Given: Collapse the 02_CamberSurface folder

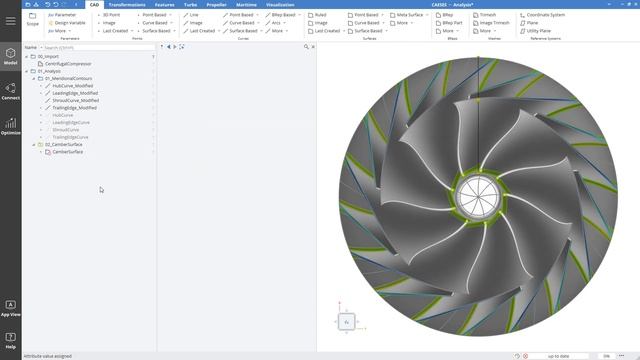Looking at the screenshot, I should [x=34, y=144].
